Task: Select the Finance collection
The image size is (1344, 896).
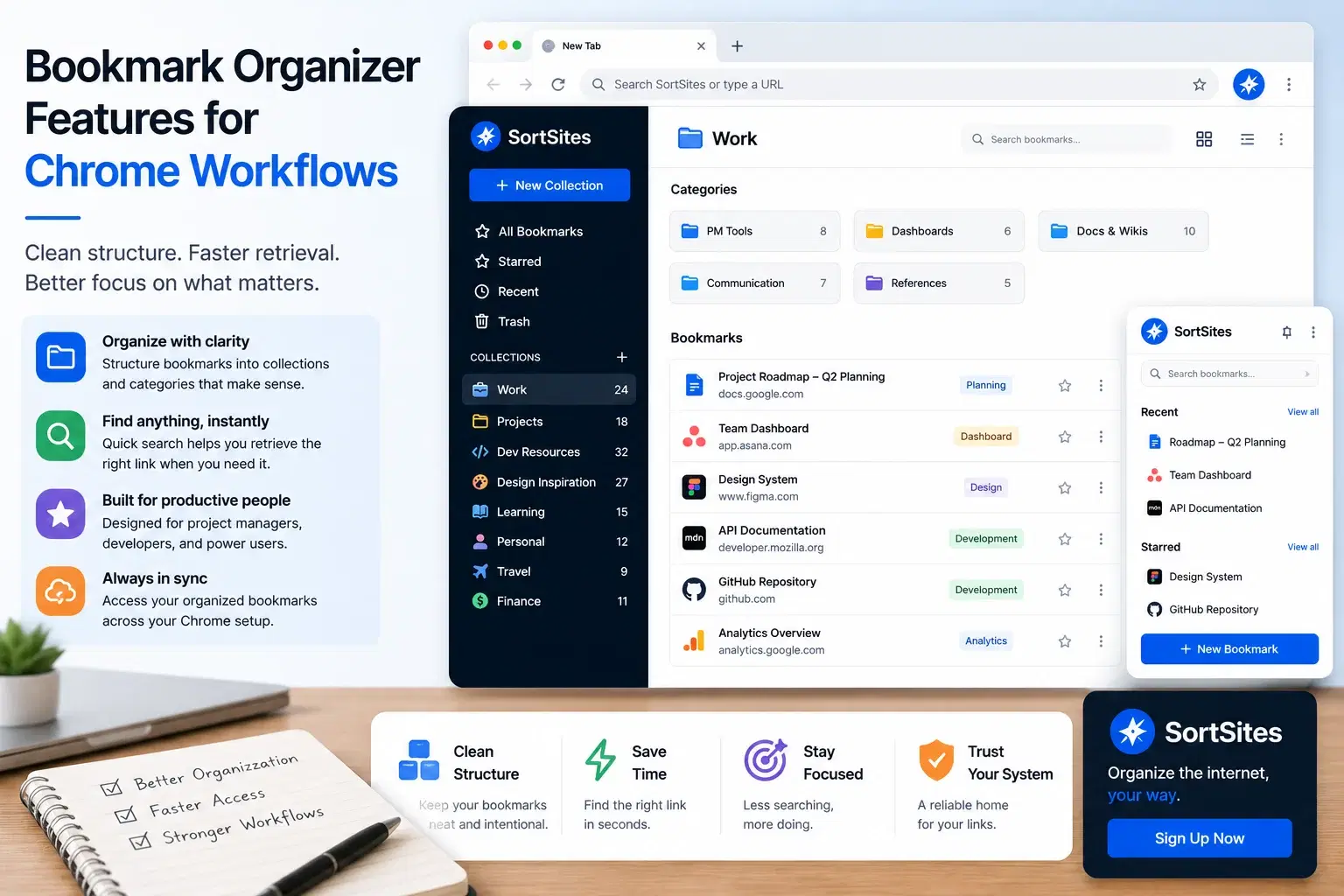Action: tap(549, 601)
